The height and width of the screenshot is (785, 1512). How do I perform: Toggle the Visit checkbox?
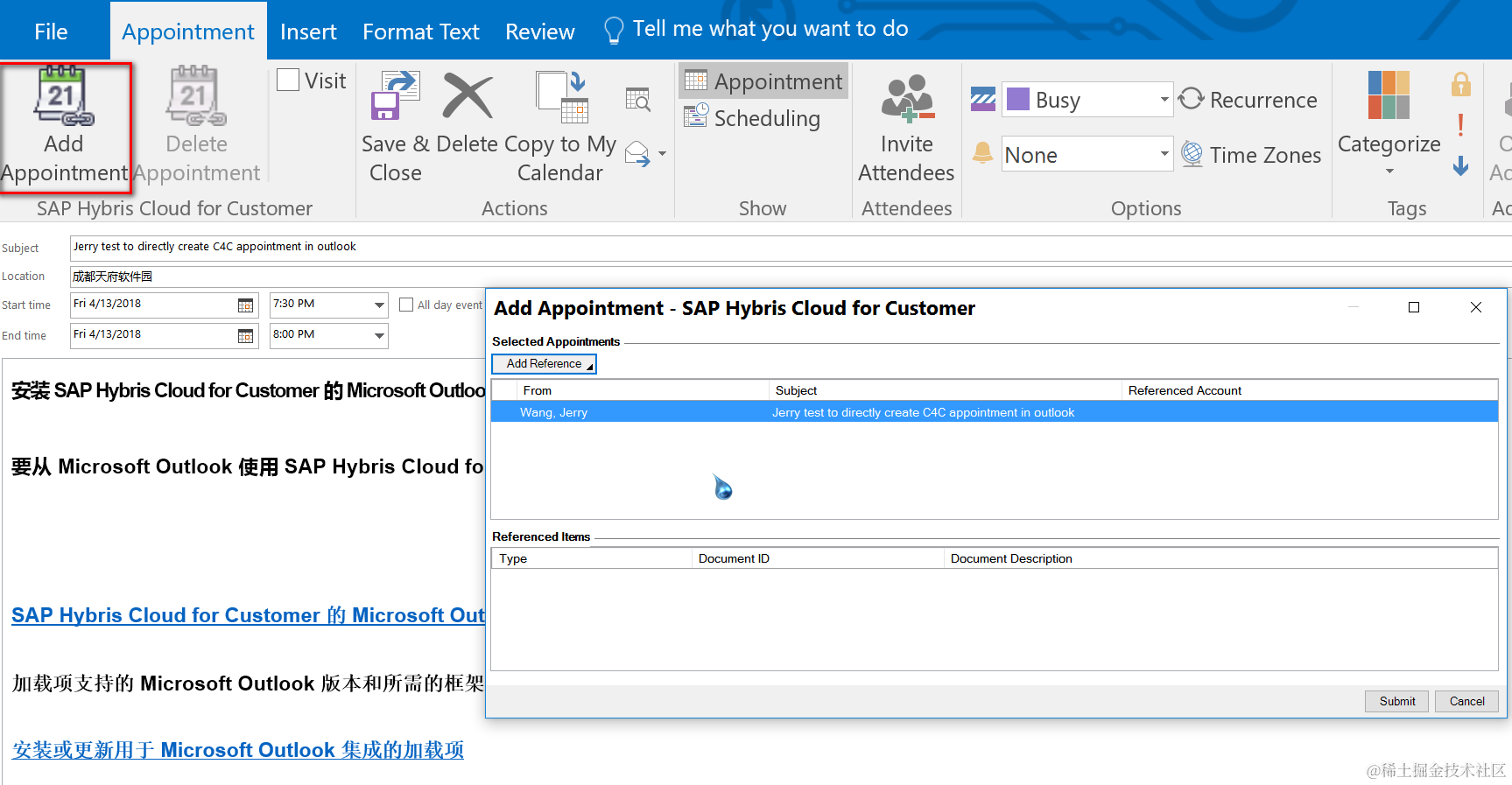coord(288,80)
